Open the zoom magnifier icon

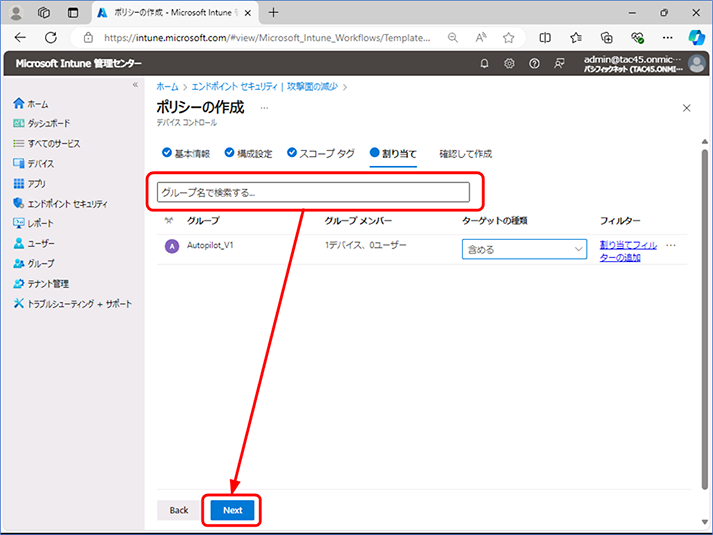[452, 38]
